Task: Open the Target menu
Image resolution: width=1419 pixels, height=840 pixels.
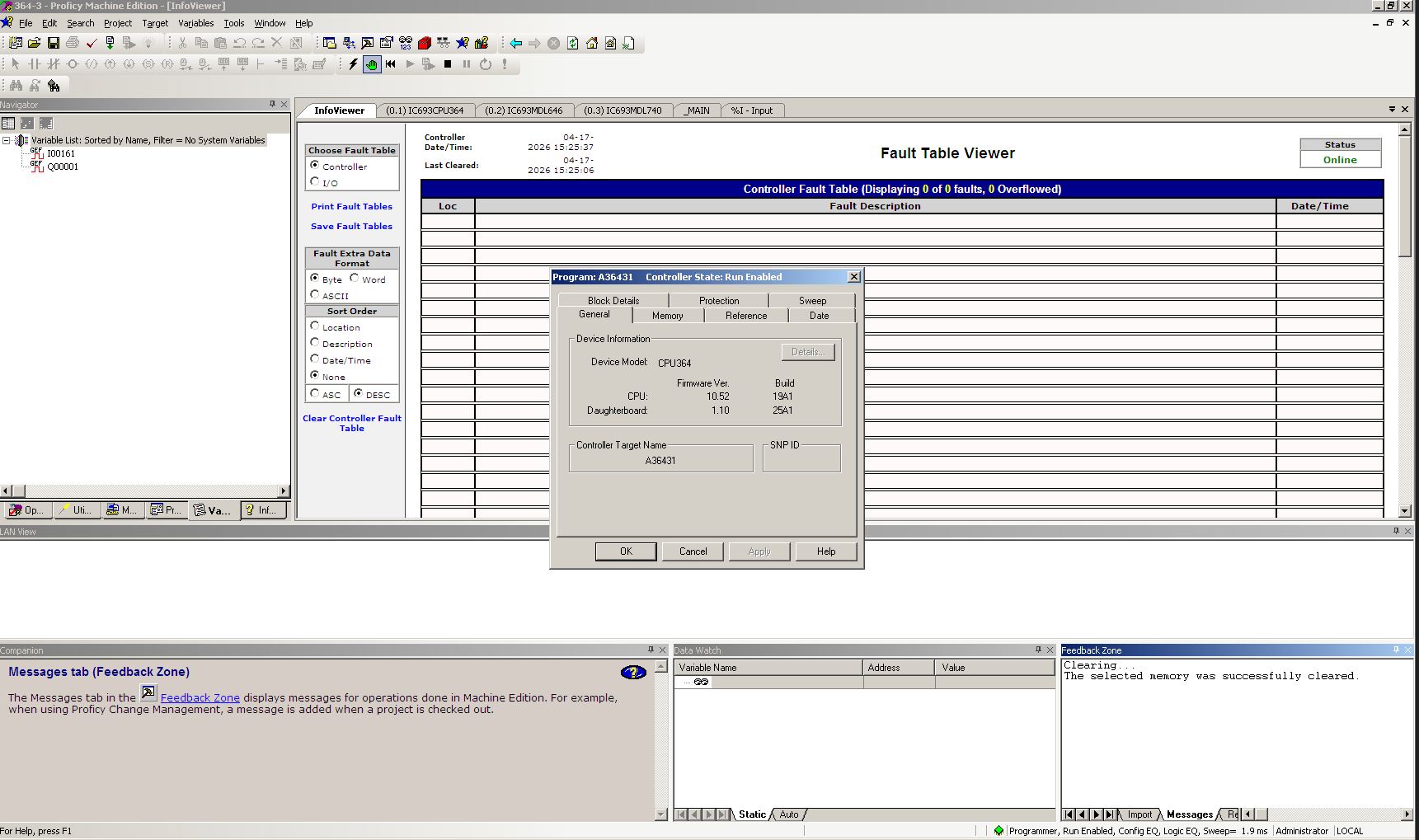Action: point(154,23)
